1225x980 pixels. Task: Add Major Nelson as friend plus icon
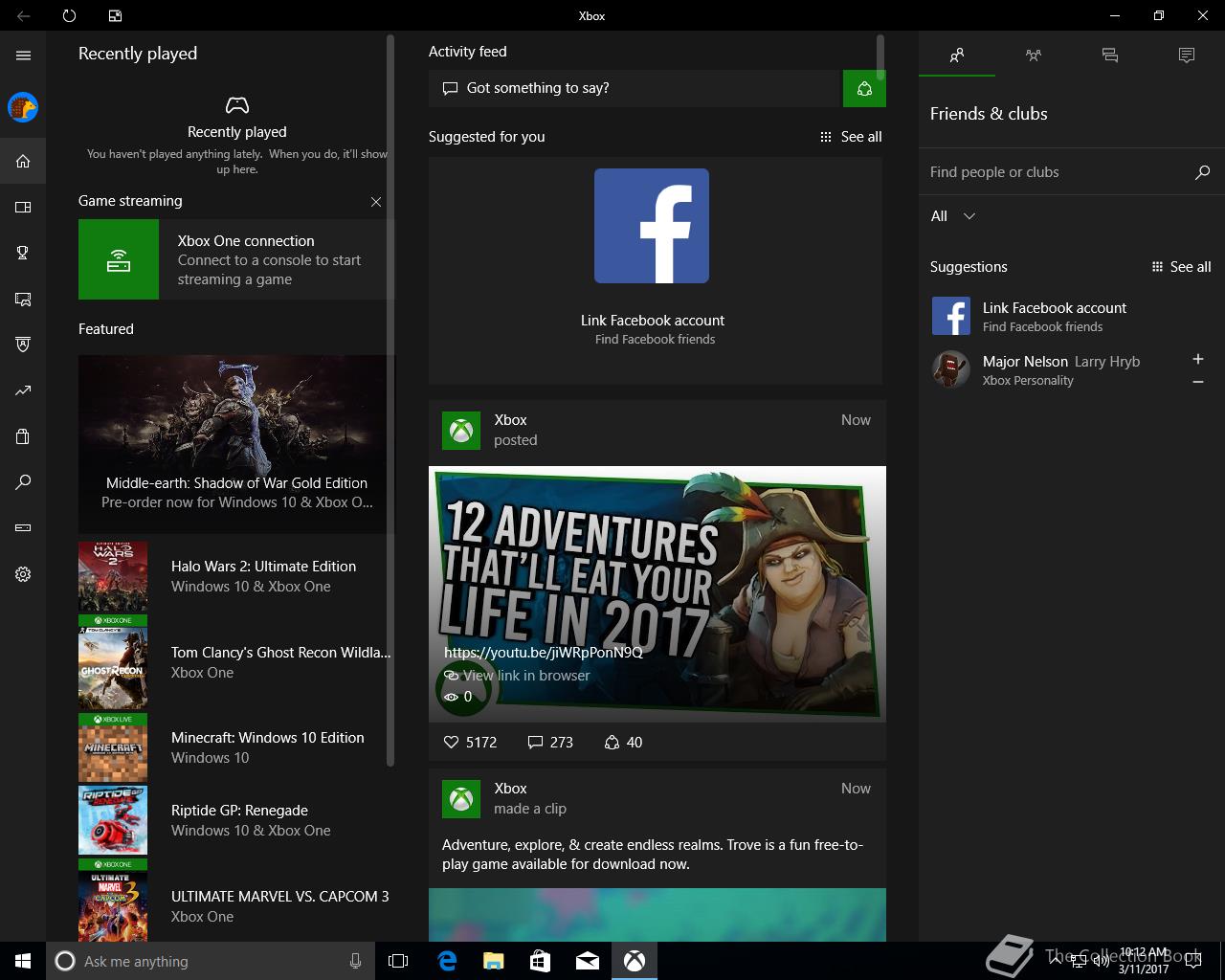coord(1198,359)
